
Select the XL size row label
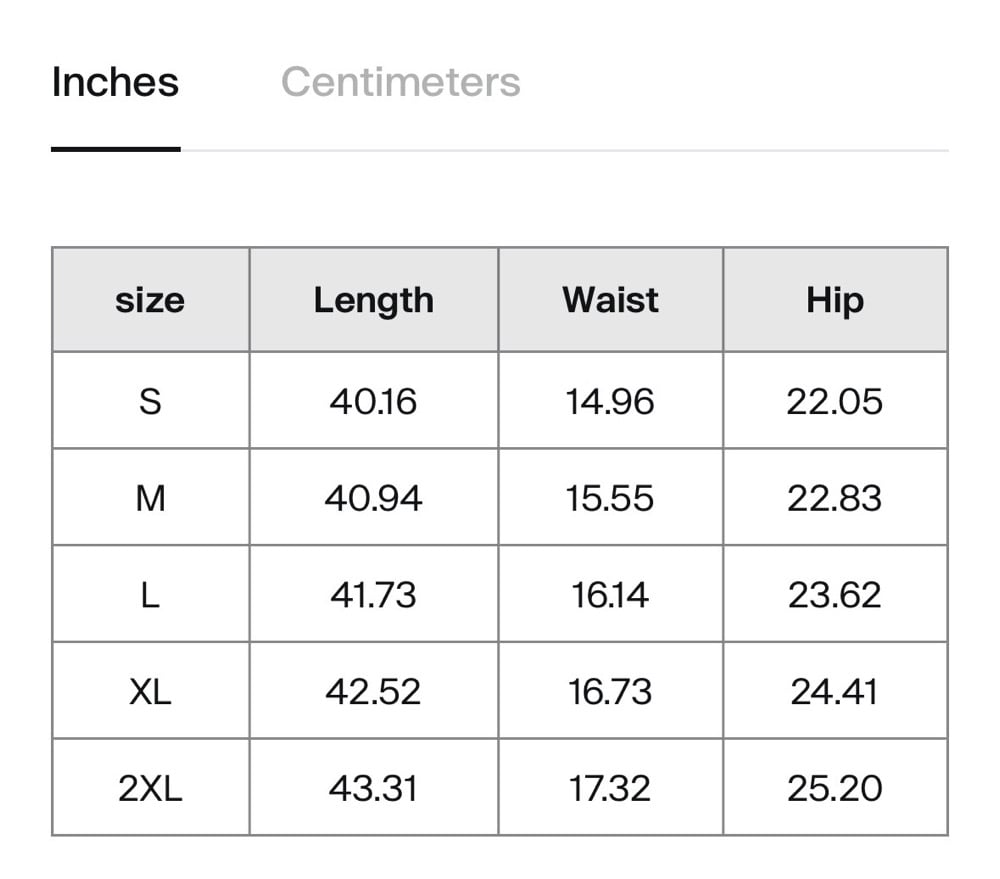(x=150, y=691)
